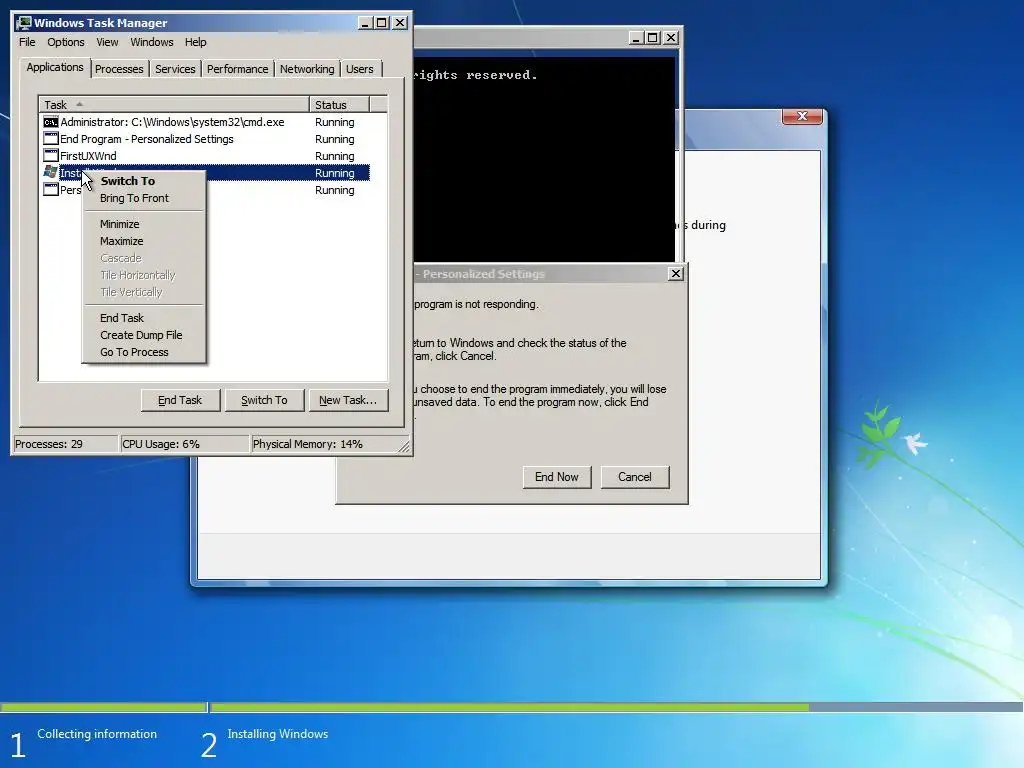1024x768 pixels.
Task: Close the command prompt window
Action: pyautogui.click(x=671, y=38)
